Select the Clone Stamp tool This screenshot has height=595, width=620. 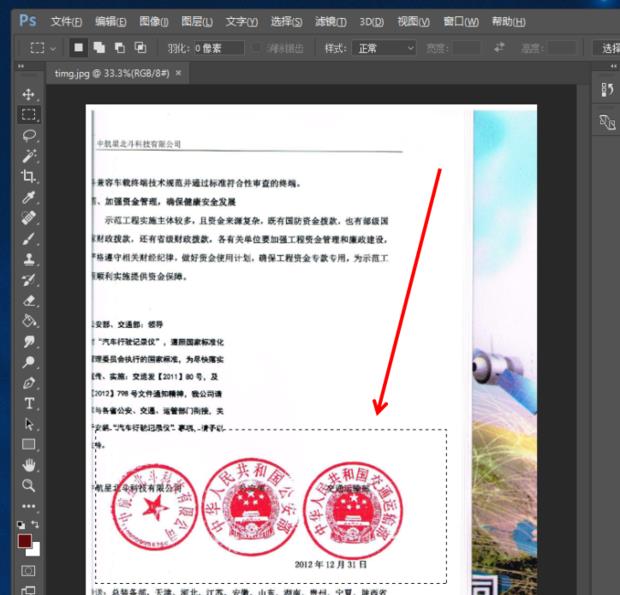pos(29,259)
